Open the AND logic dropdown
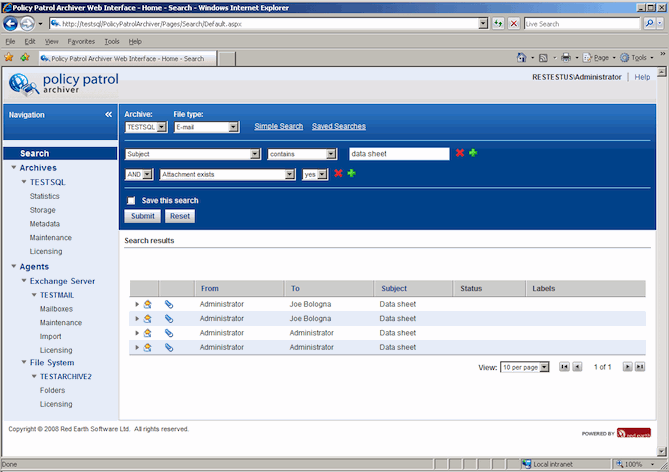The image size is (669, 472). (x=139, y=175)
